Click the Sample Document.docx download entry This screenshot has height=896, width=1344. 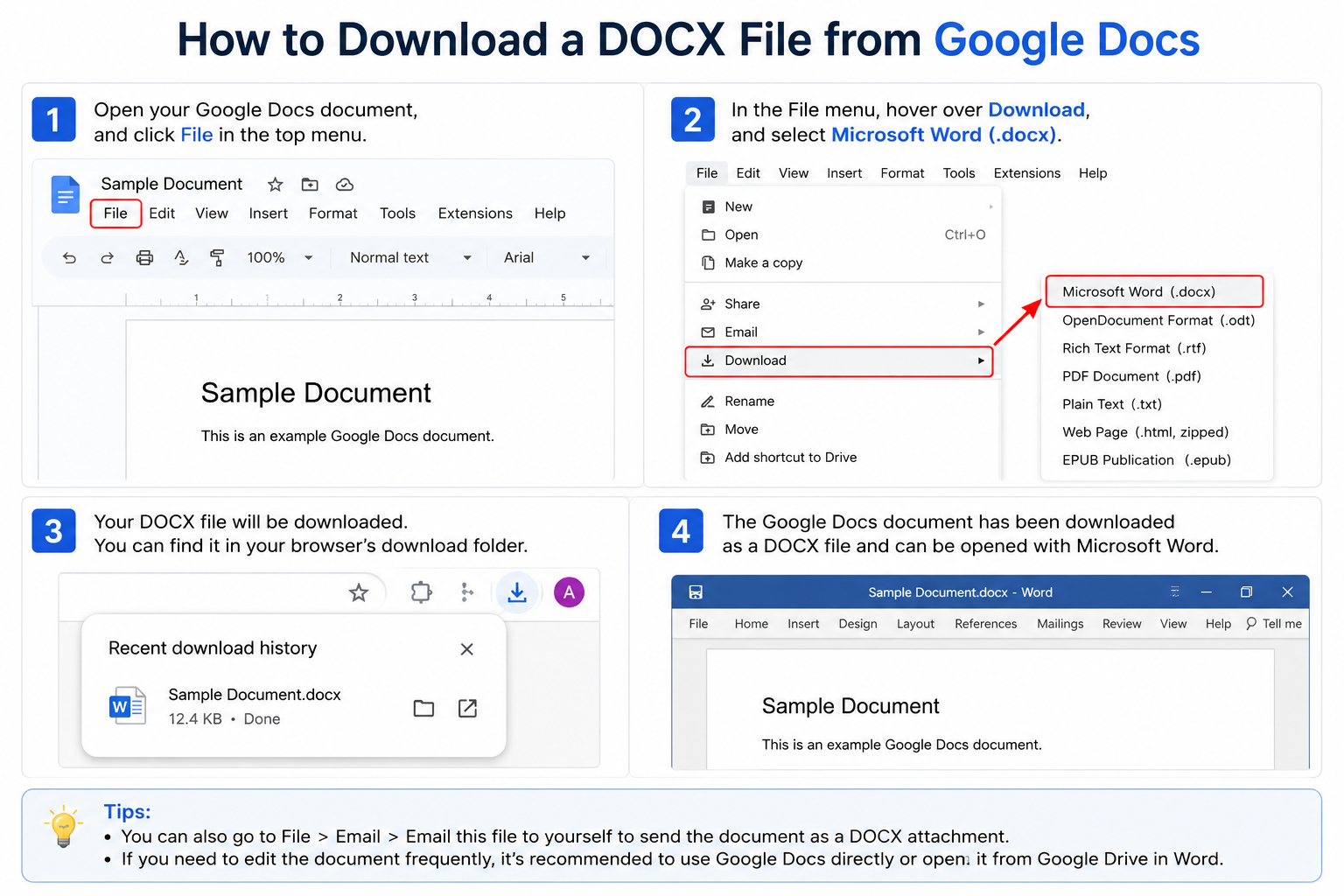[294, 706]
